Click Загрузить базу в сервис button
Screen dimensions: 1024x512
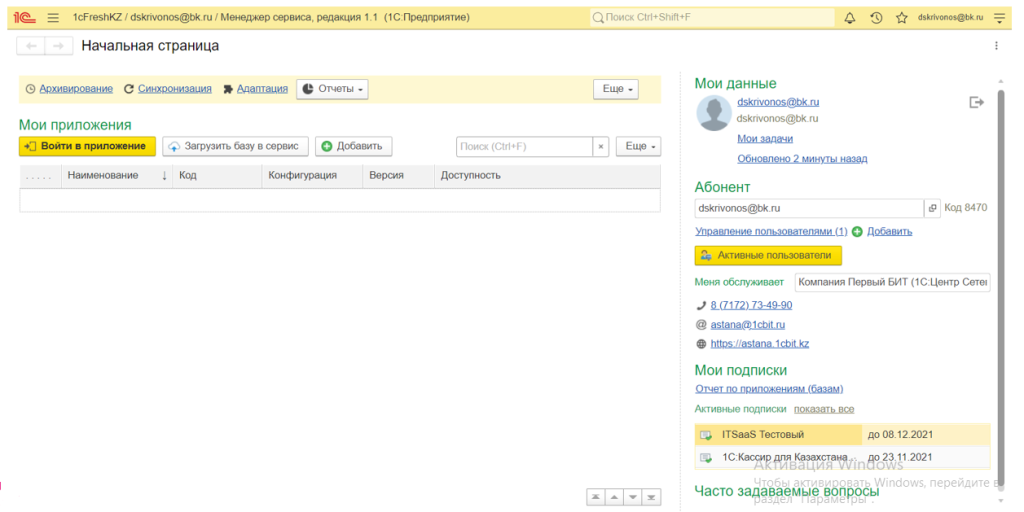point(235,146)
